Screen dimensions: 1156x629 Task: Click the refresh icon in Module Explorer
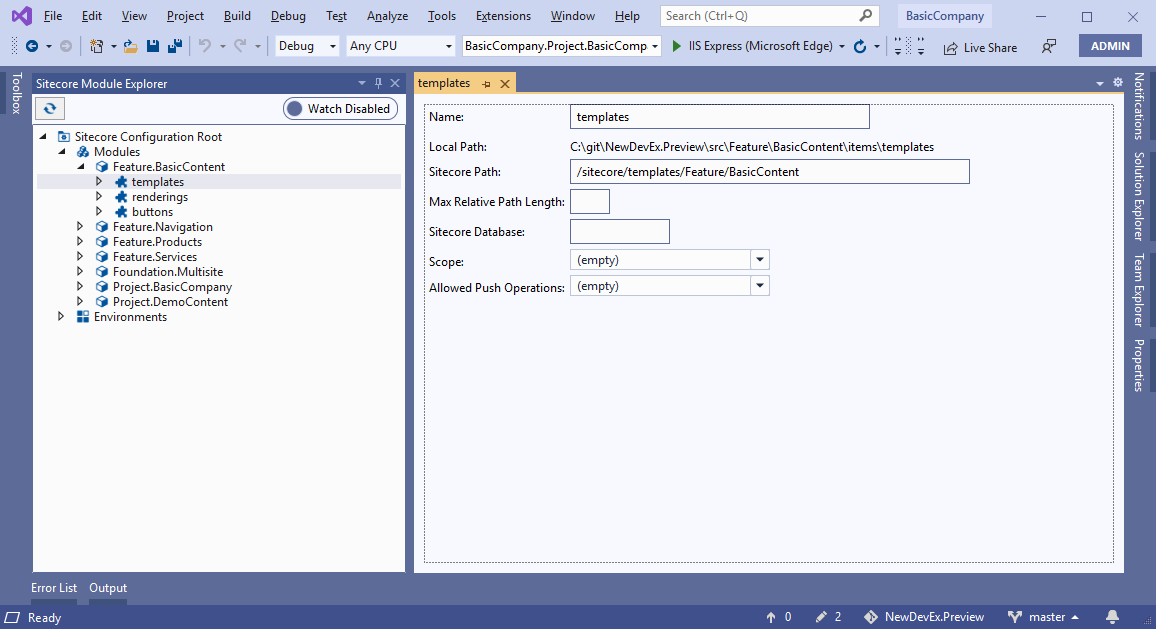(49, 108)
